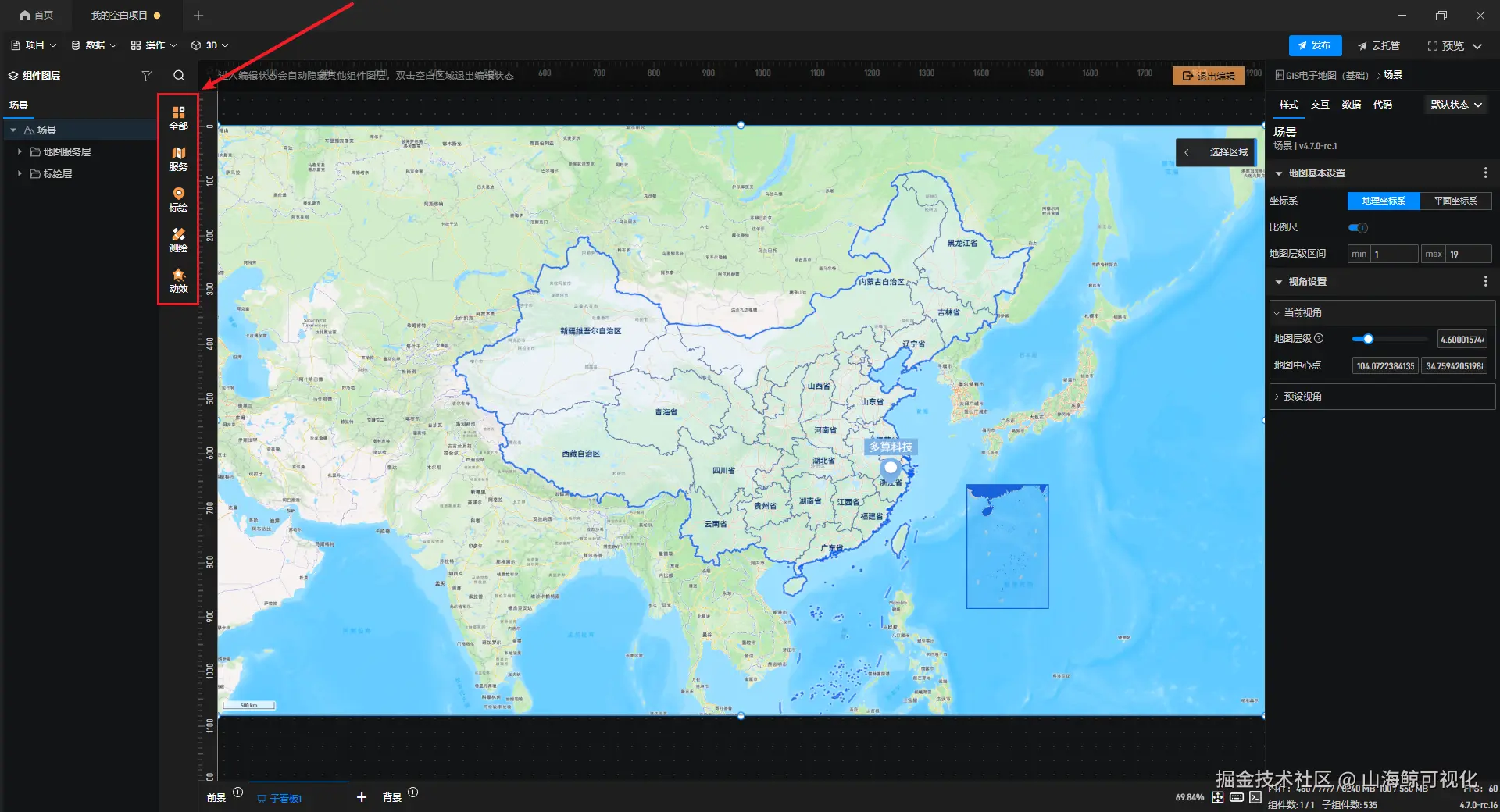
Task: Select the 平面坐标系 coordinate option
Action: pos(1455,201)
